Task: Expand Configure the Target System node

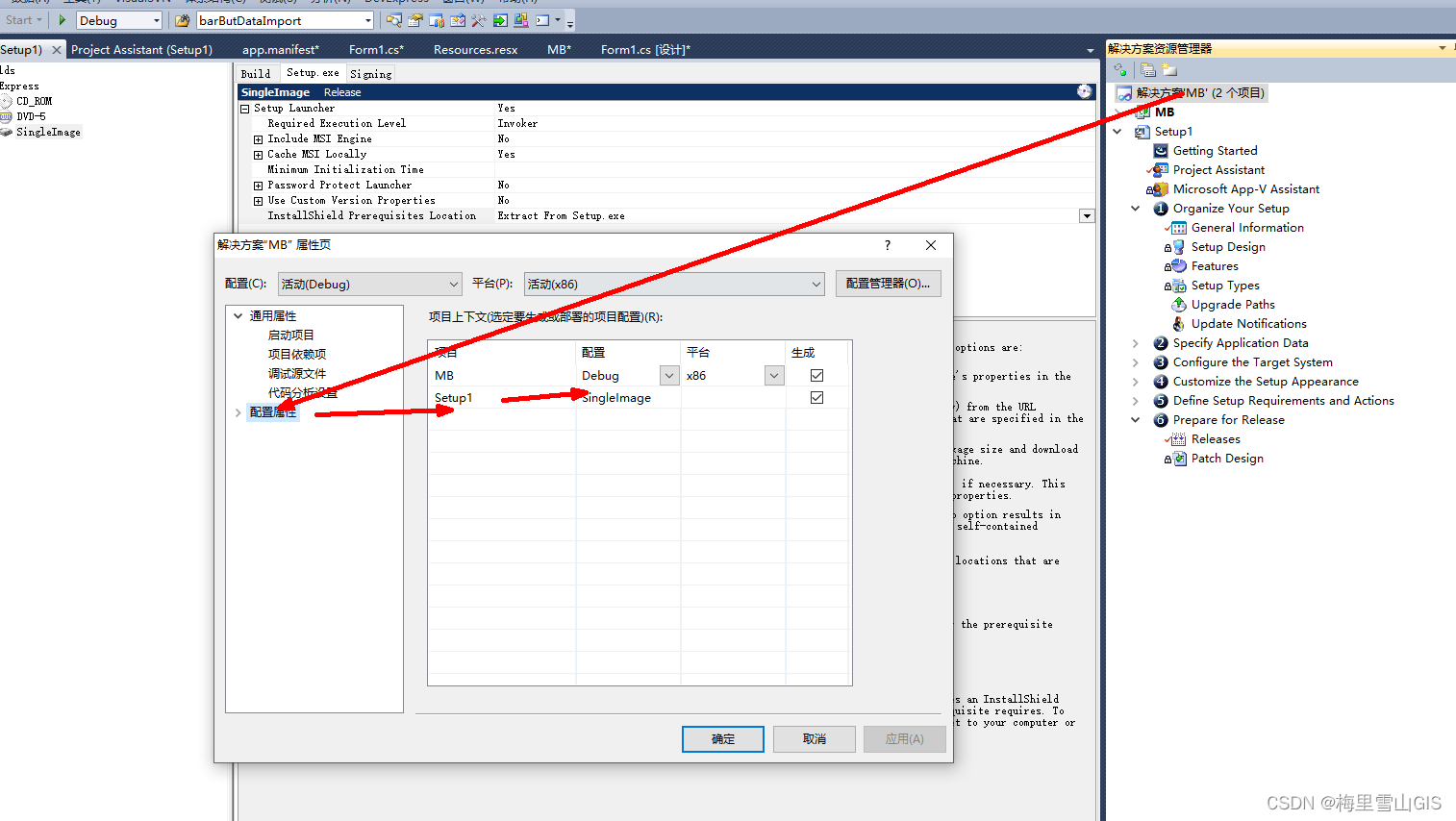Action: click(1135, 362)
